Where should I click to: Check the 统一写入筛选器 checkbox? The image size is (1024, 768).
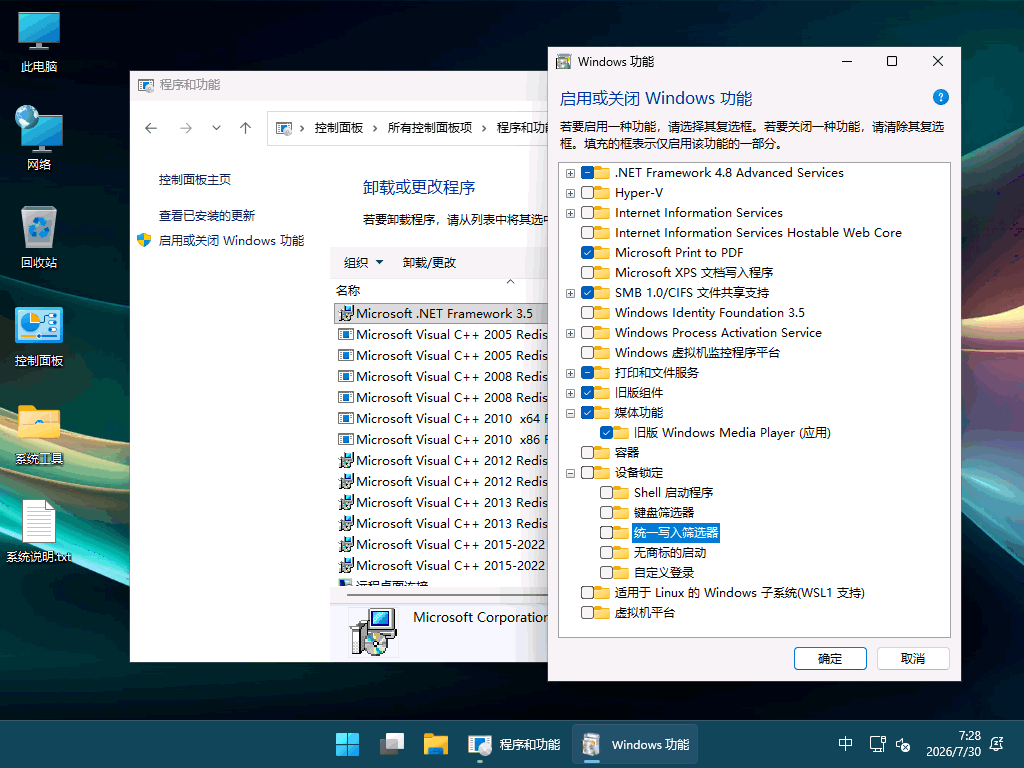pos(607,532)
